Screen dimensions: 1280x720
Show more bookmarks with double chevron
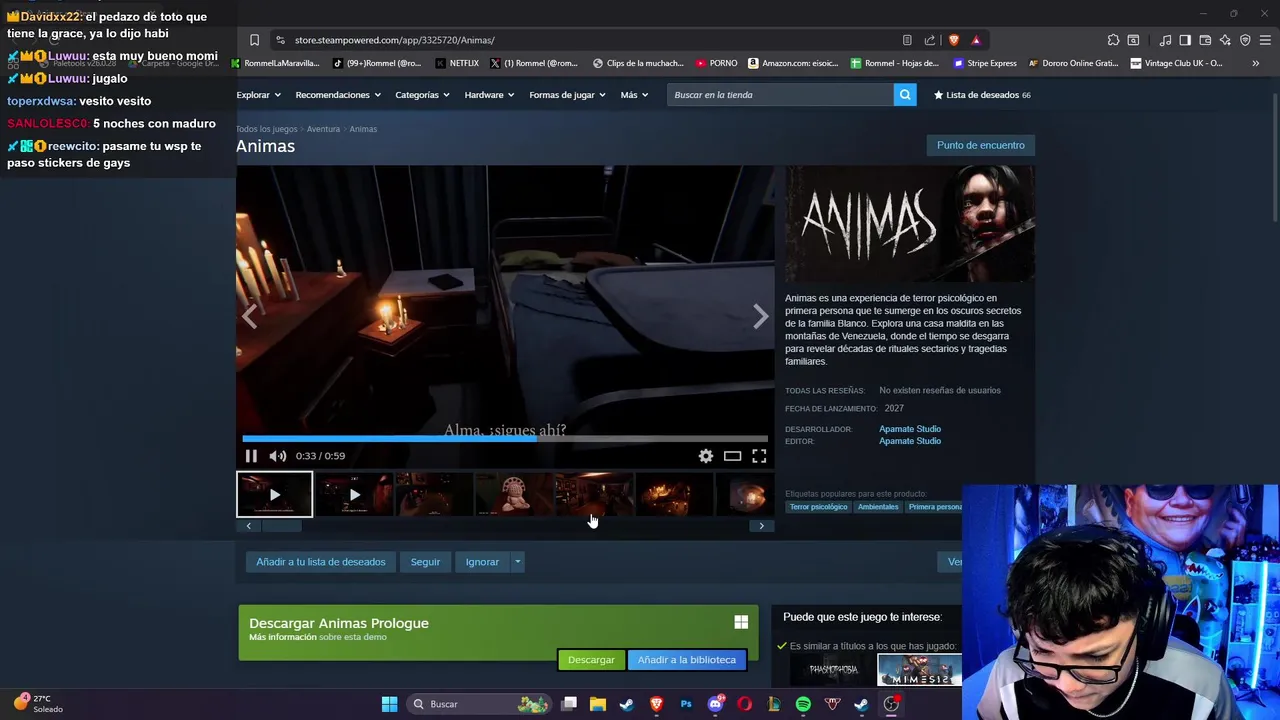pos(1255,63)
